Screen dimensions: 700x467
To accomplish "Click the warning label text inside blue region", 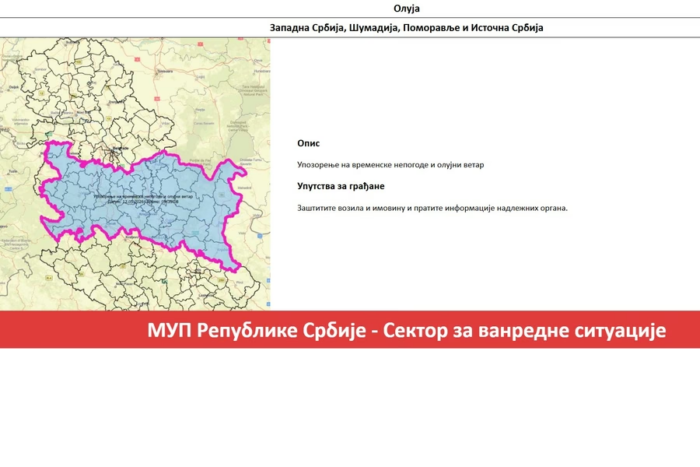I will pos(144,199).
